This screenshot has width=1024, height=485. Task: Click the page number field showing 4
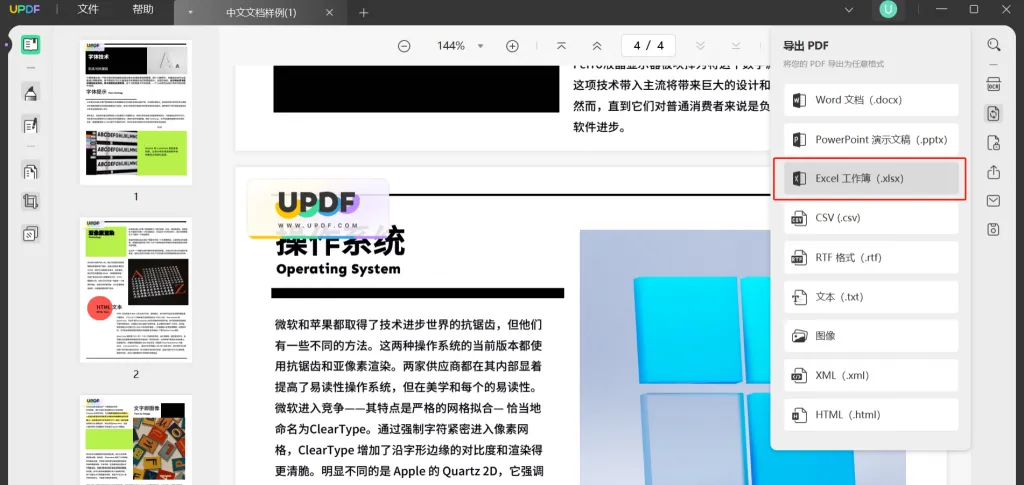648,46
